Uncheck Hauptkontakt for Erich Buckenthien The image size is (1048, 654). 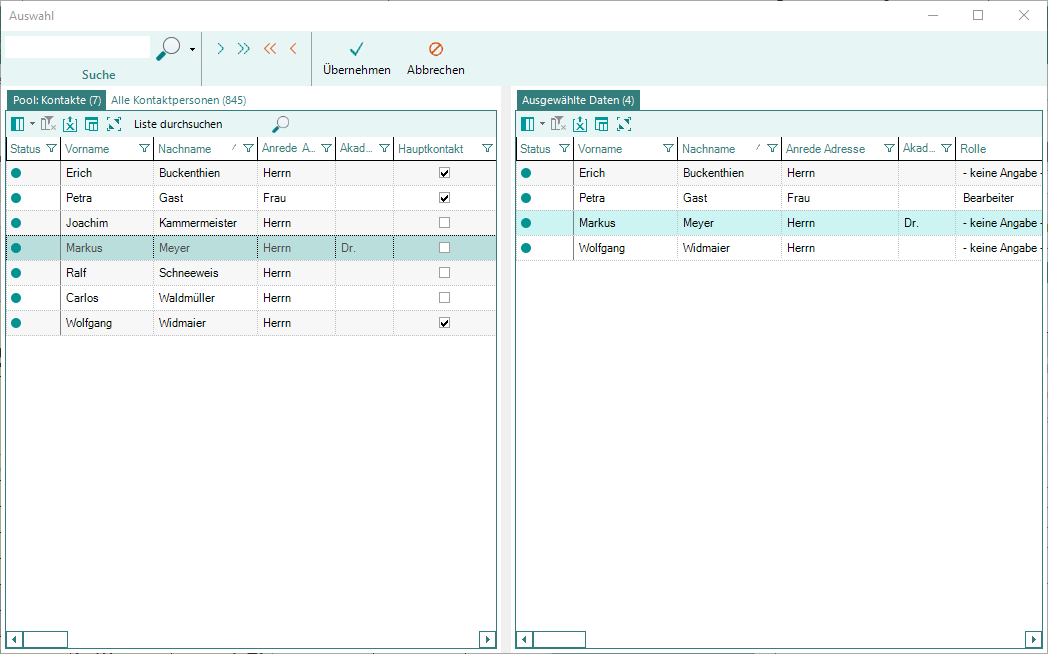point(444,173)
